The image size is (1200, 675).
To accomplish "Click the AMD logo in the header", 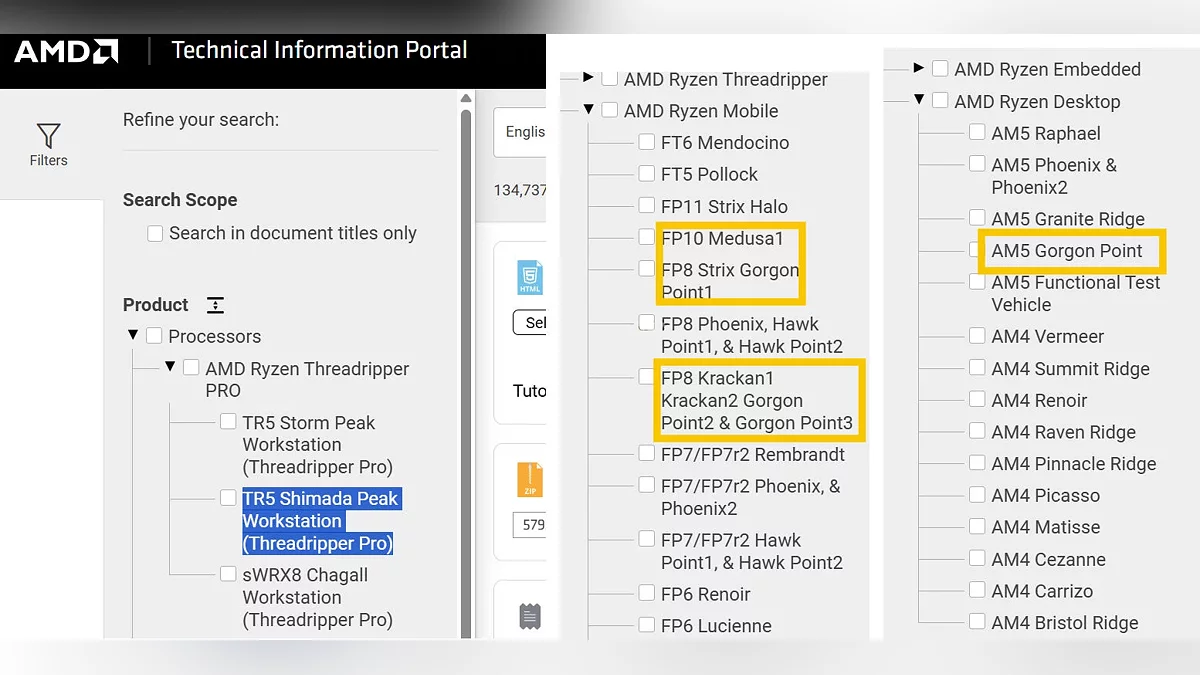I will coord(66,51).
